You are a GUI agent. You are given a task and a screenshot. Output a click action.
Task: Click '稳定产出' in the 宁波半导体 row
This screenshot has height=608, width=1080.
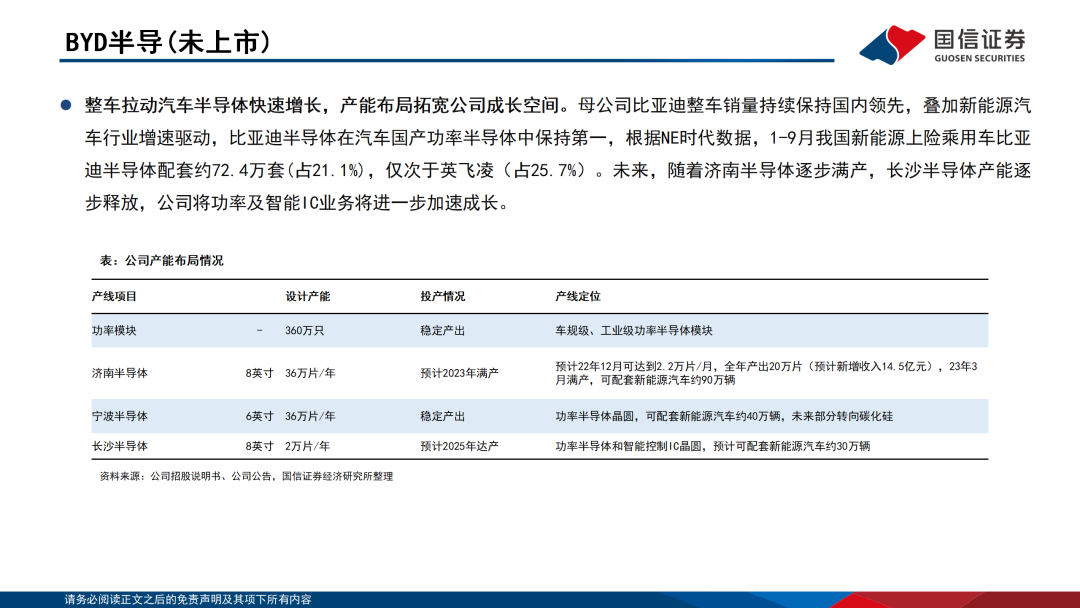point(443,417)
